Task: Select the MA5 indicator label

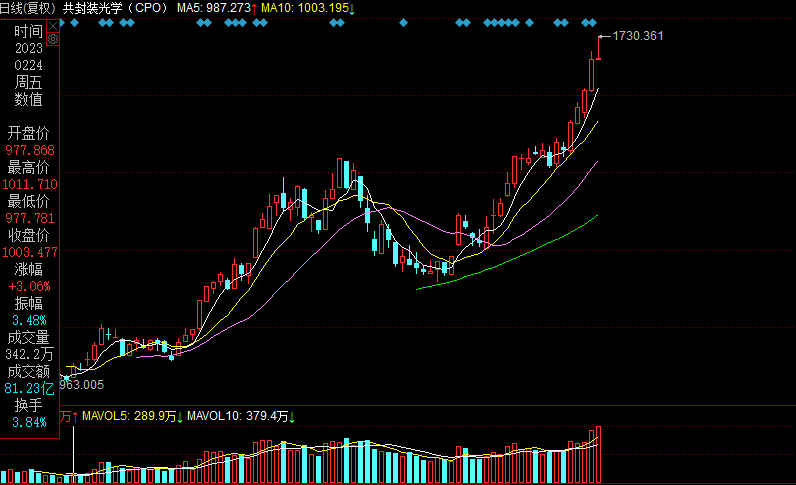Action: tap(215, 7)
